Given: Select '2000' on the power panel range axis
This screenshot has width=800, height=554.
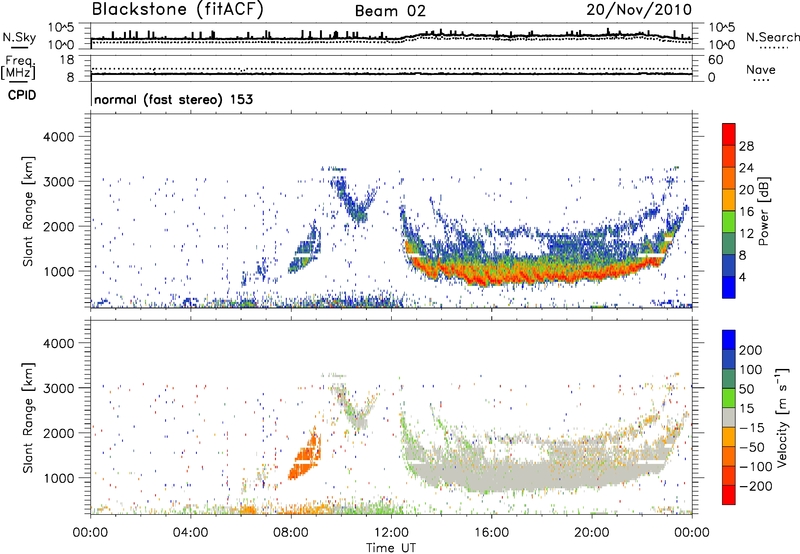Looking at the screenshot, I should click(x=59, y=226).
